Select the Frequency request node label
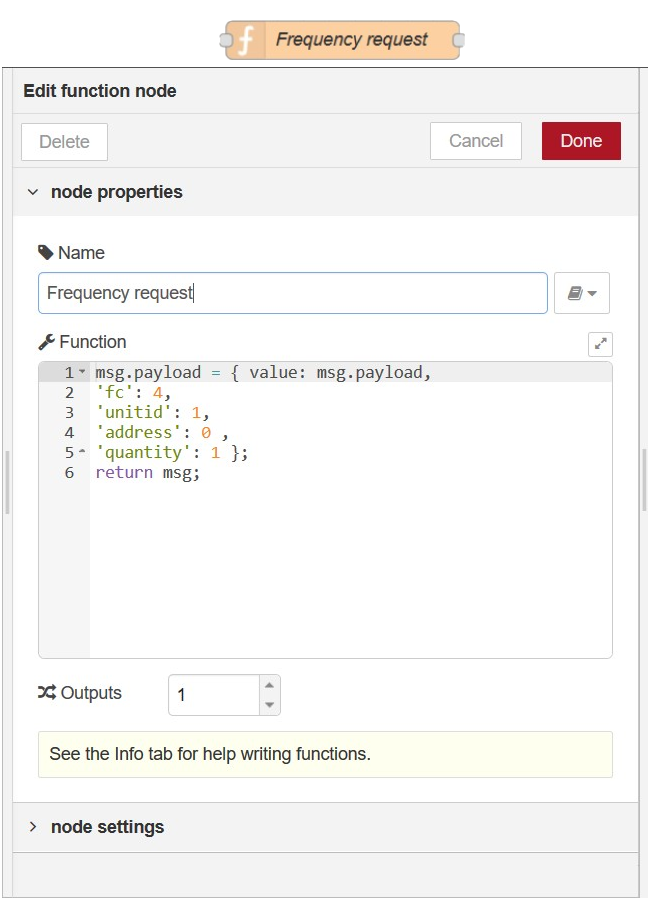 point(351,40)
